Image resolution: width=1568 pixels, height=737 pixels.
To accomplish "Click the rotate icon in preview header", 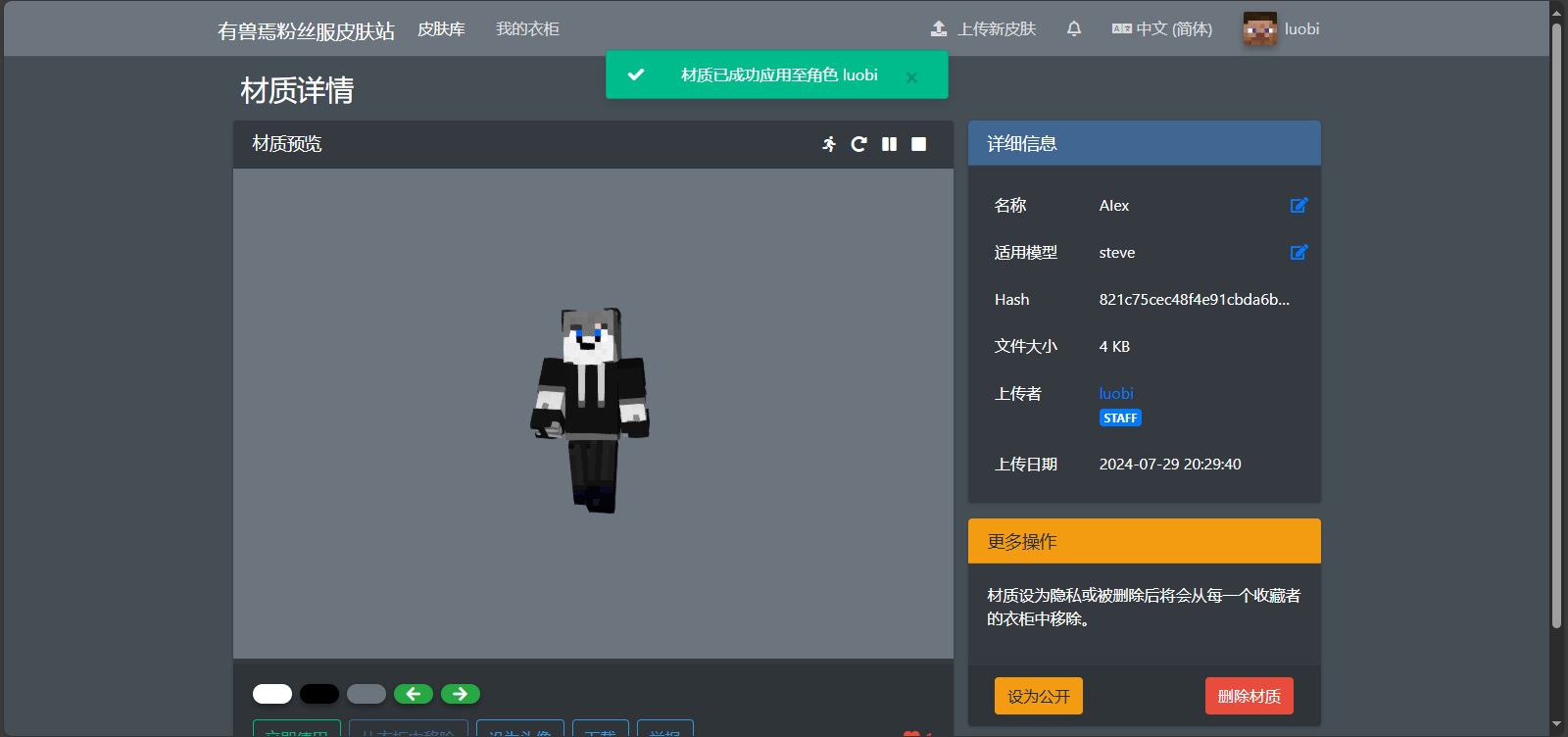I will (x=858, y=144).
